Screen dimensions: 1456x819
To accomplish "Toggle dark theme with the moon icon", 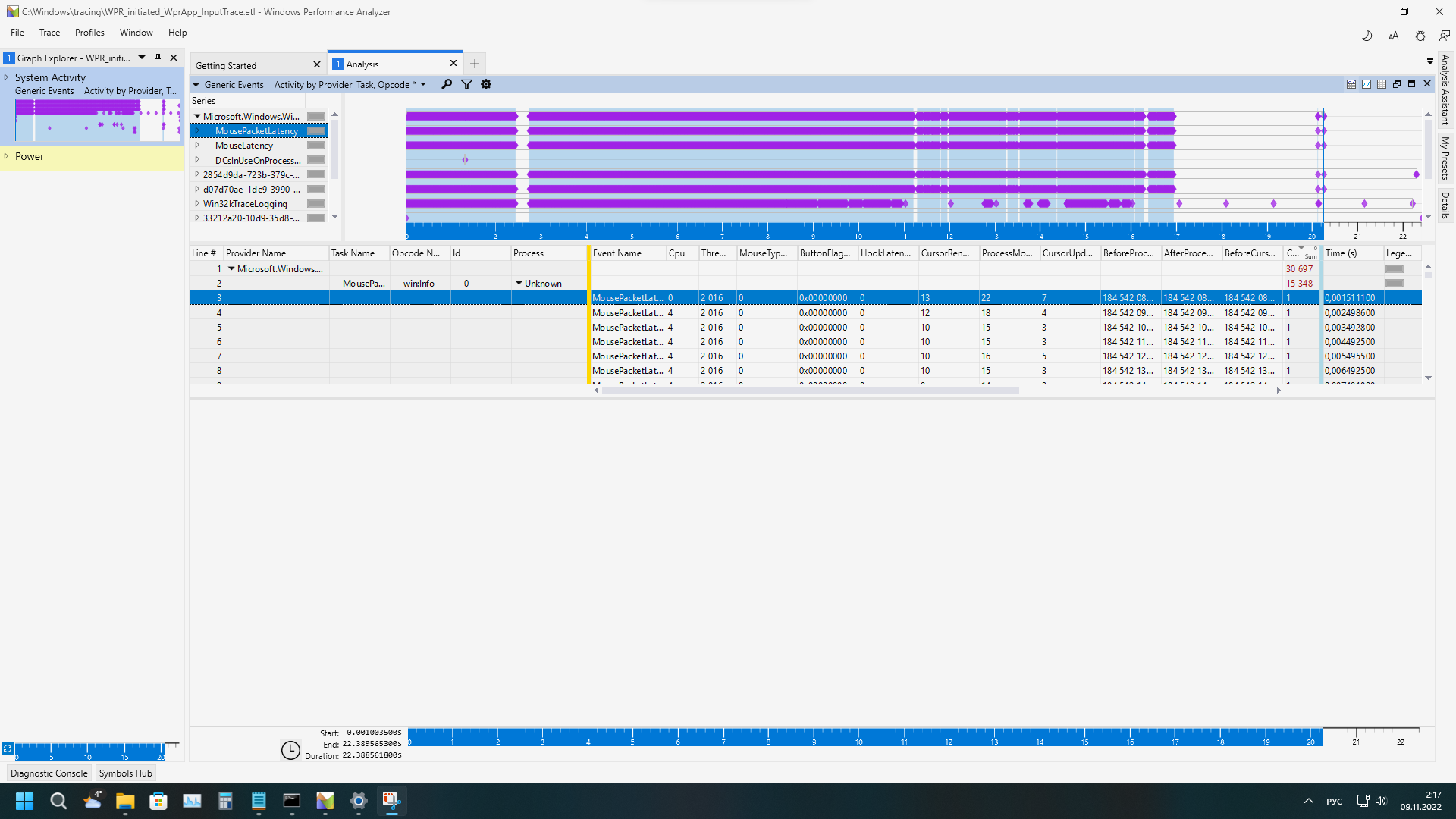I will (x=1367, y=36).
